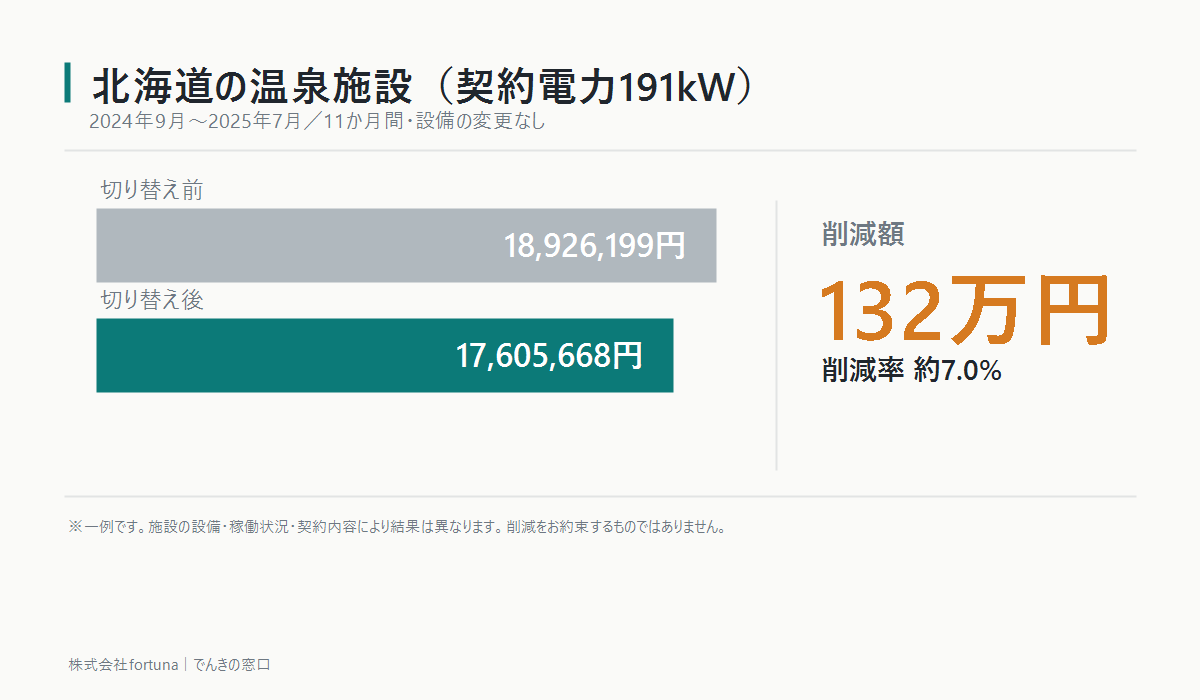Click the vertical divider beside the bar chart
The image size is (1200, 700).
click(777, 335)
